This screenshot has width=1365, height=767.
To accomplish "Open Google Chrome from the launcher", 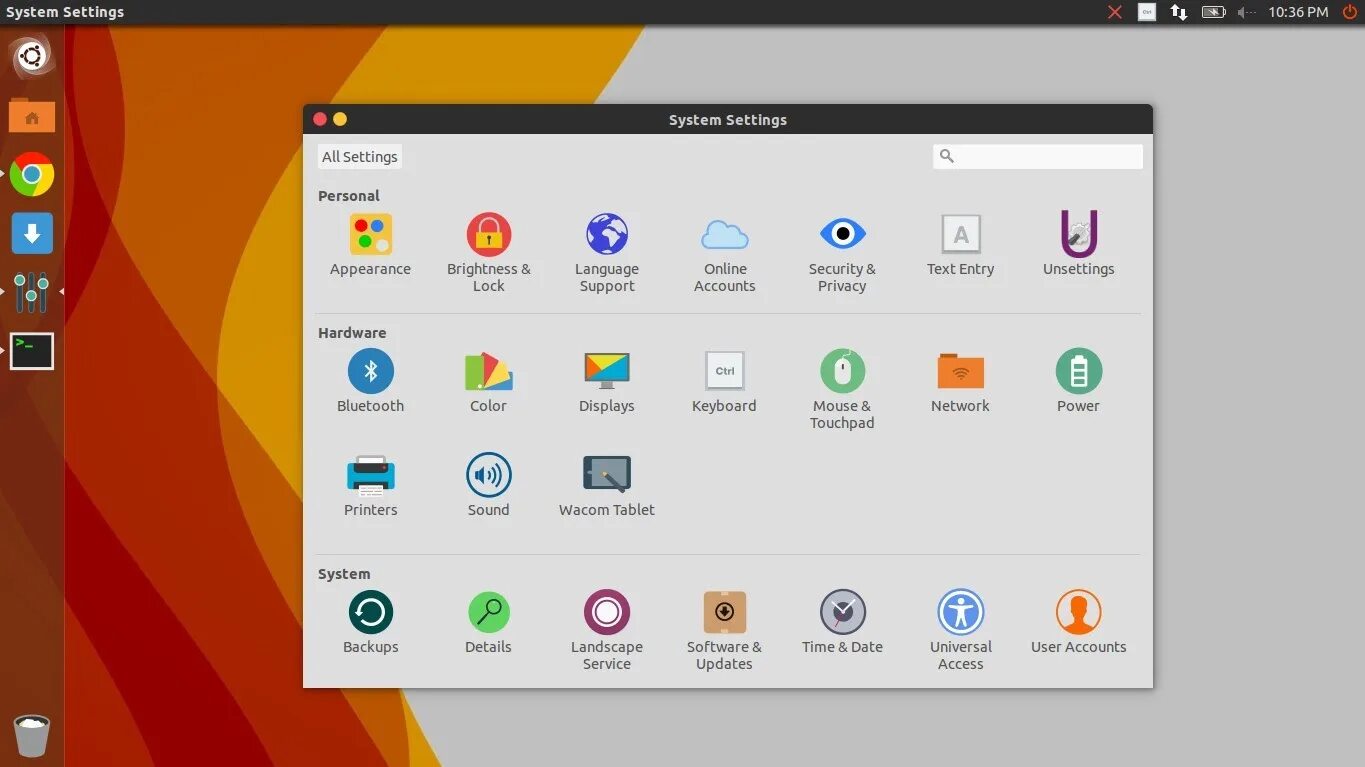I will [31, 175].
